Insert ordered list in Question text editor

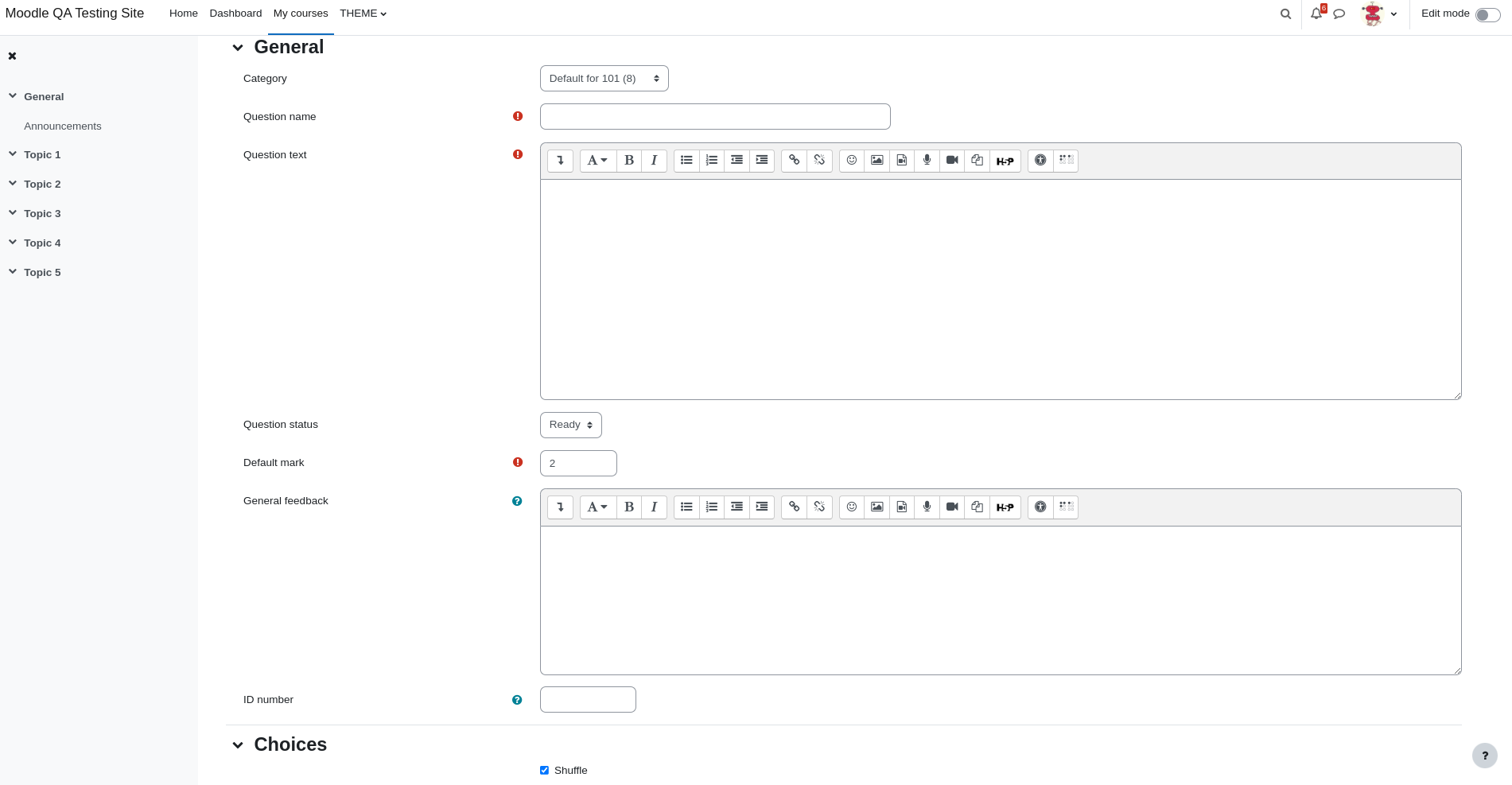click(x=712, y=161)
